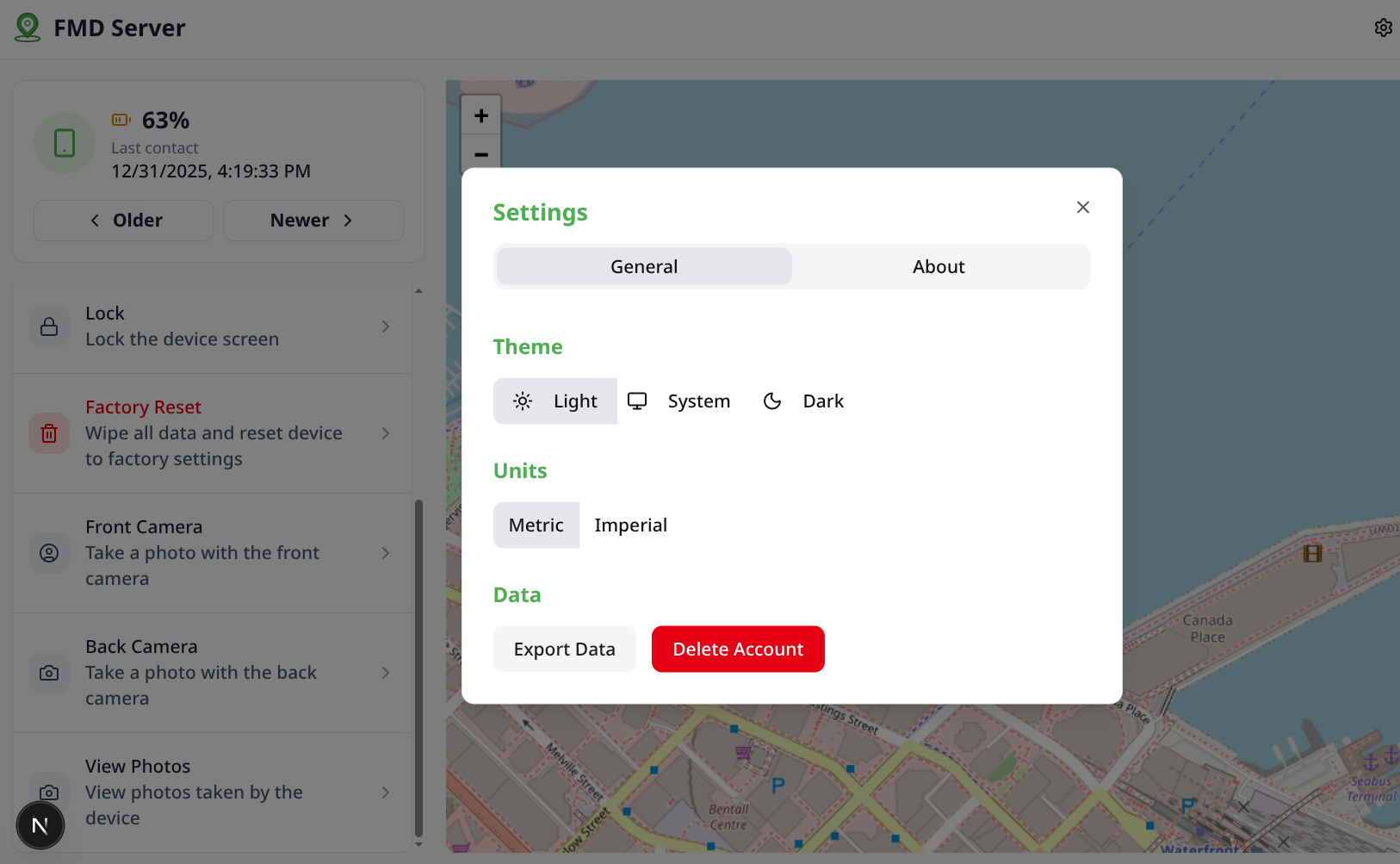Expand the View Photos entry
The image size is (1400, 864).
point(385,792)
